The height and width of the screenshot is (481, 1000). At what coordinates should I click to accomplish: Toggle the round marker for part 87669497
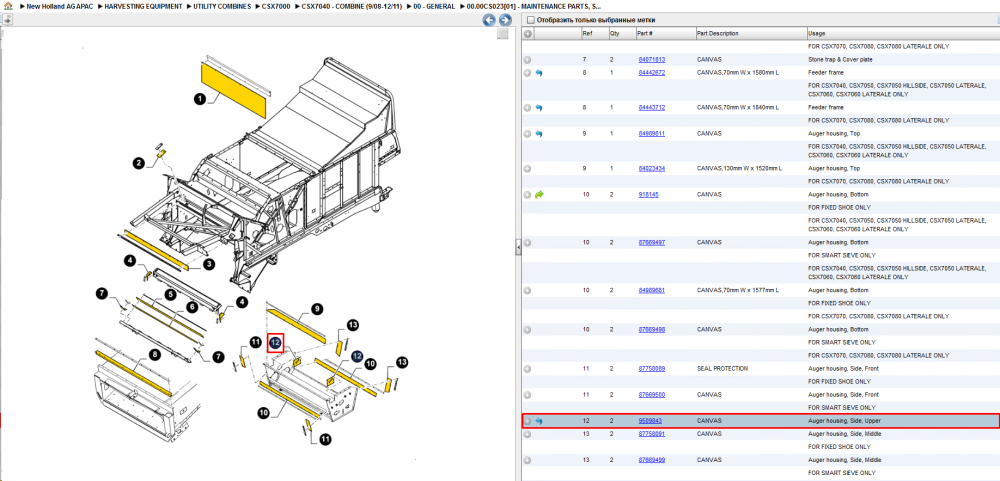click(x=527, y=243)
